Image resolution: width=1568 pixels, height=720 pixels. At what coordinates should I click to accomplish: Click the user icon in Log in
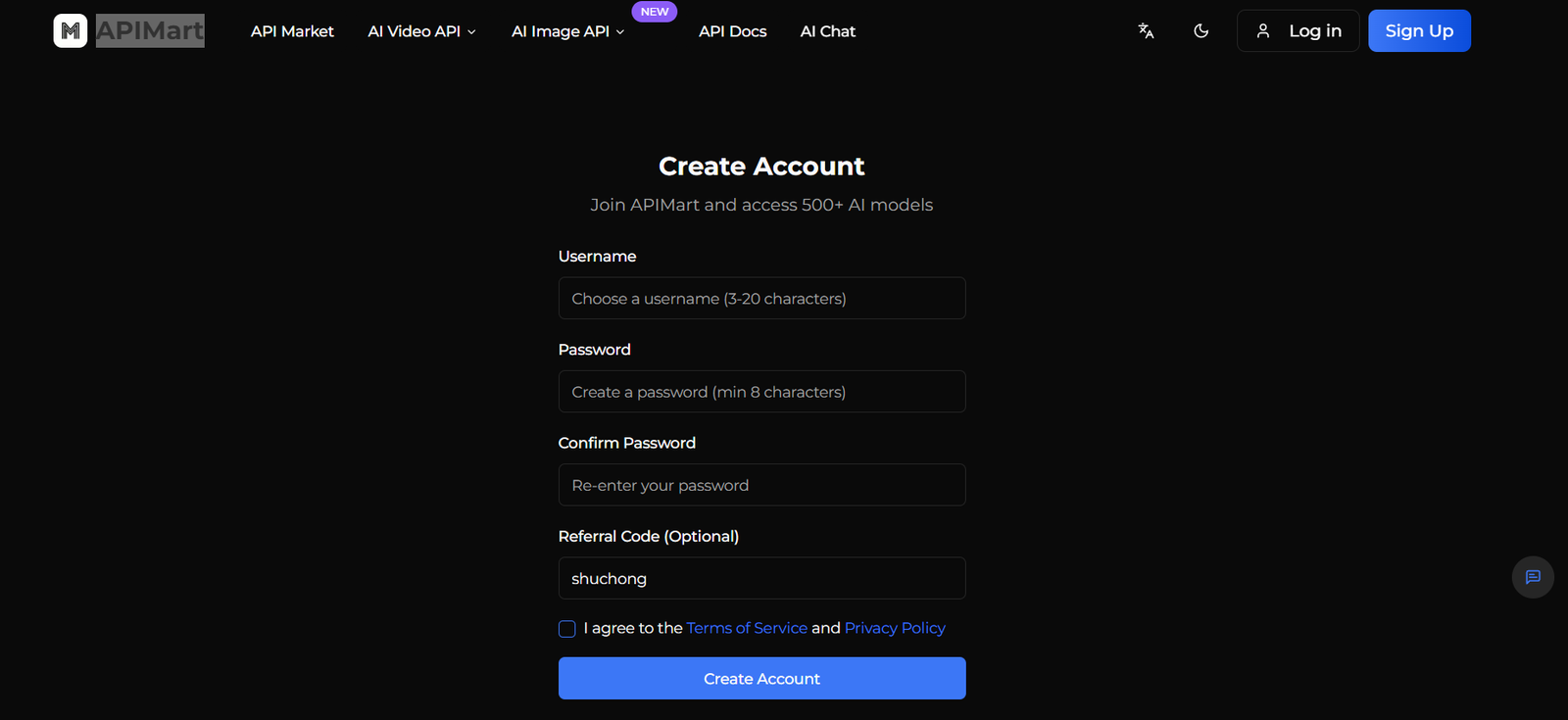click(1263, 31)
